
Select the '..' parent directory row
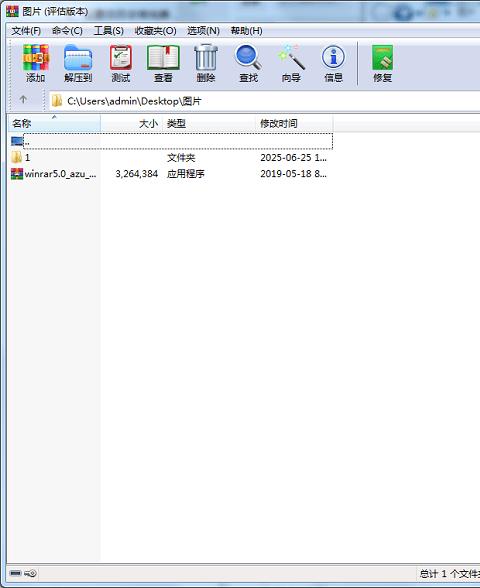pyautogui.click(x=178, y=141)
